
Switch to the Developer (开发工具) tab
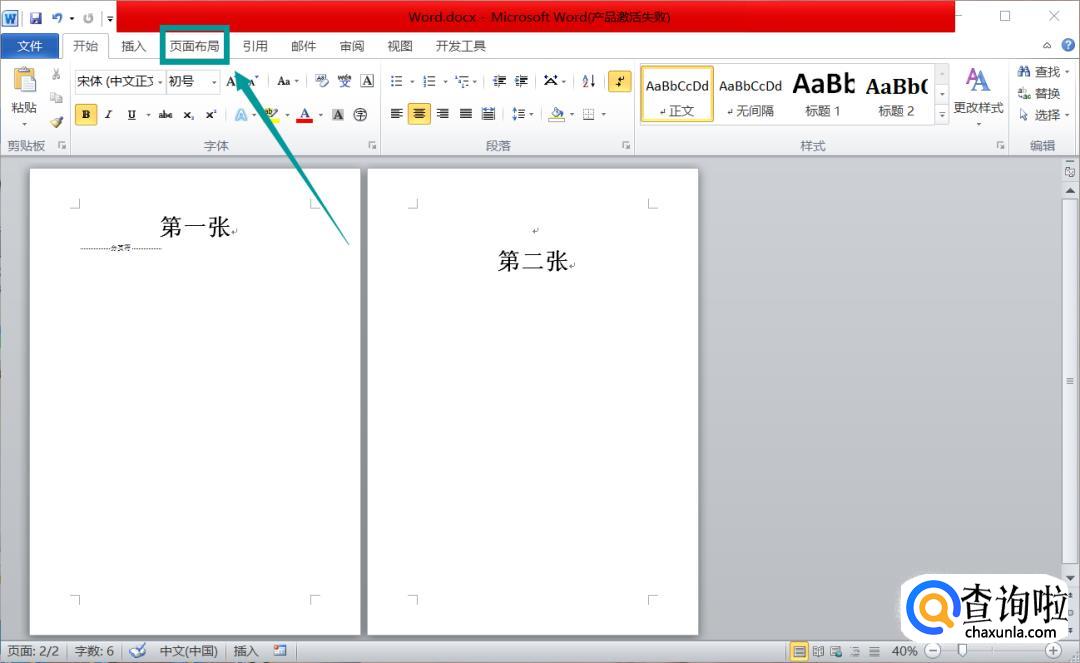coord(461,46)
